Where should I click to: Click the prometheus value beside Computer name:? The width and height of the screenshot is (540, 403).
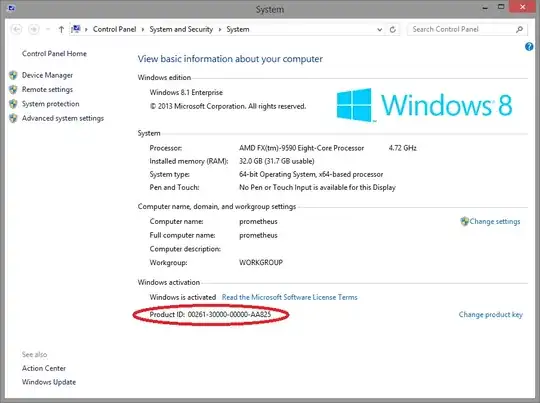coord(258,221)
